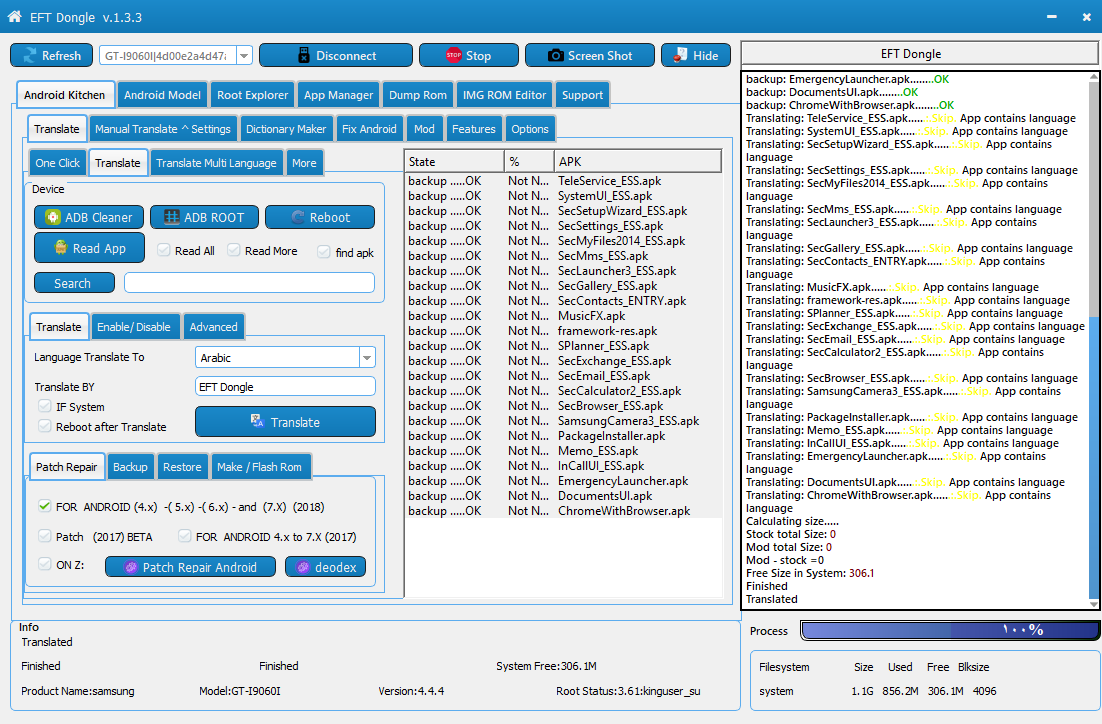Click the home icon in title bar

(x=14, y=16)
